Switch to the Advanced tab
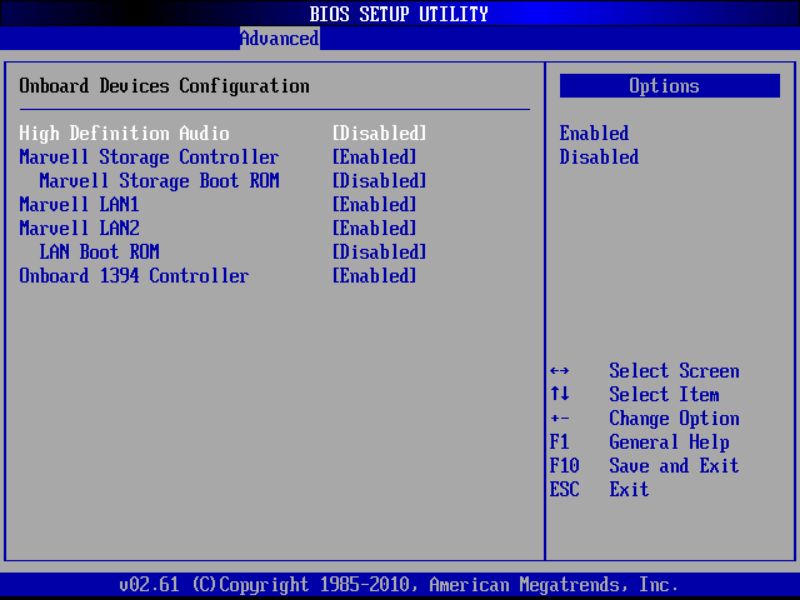Image resolution: width=800 pixels, height=600 pixels. [x=279, y=38]
